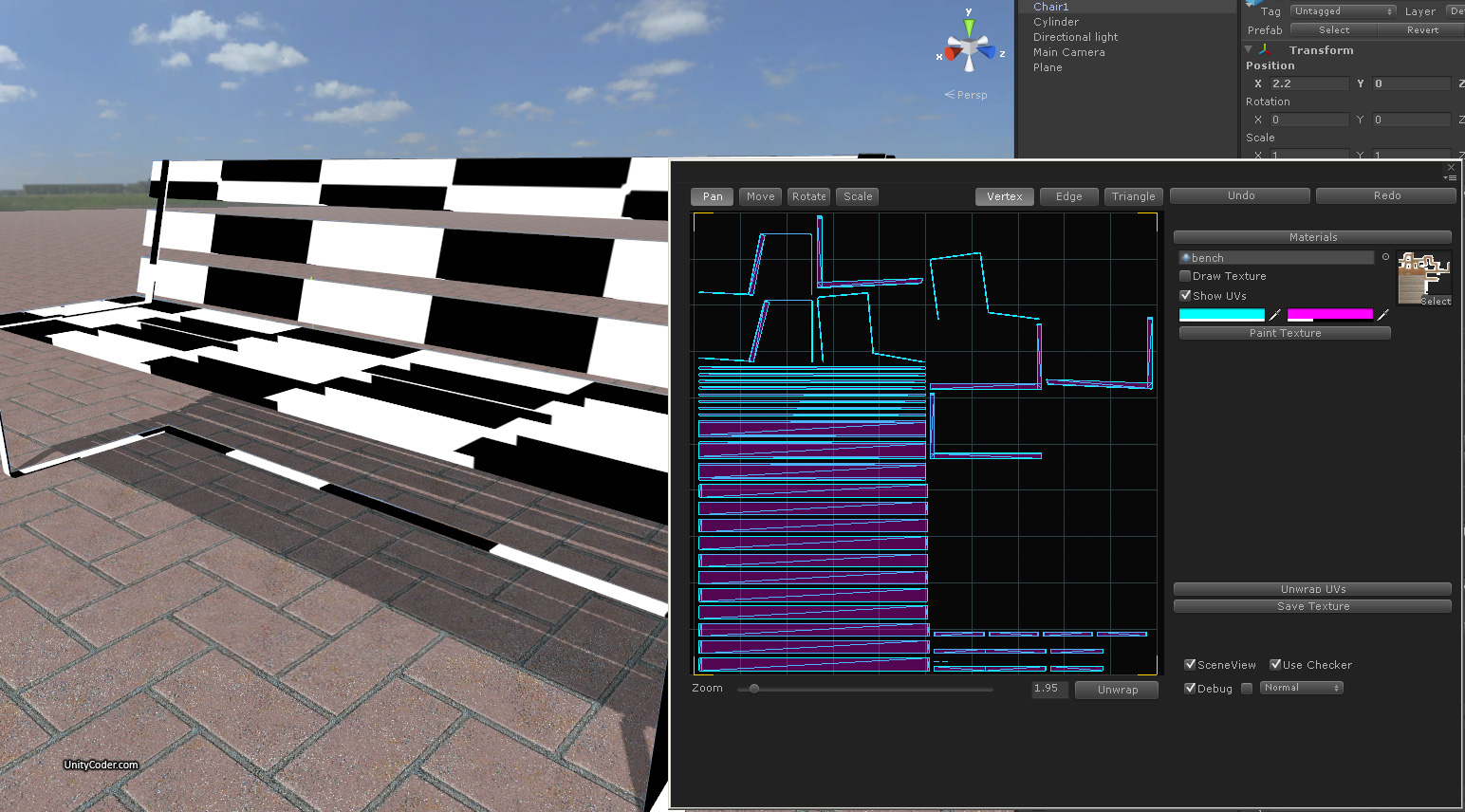
Task: Open the Layer dropdown in the Inspector
Action: tap(1457, 10)
